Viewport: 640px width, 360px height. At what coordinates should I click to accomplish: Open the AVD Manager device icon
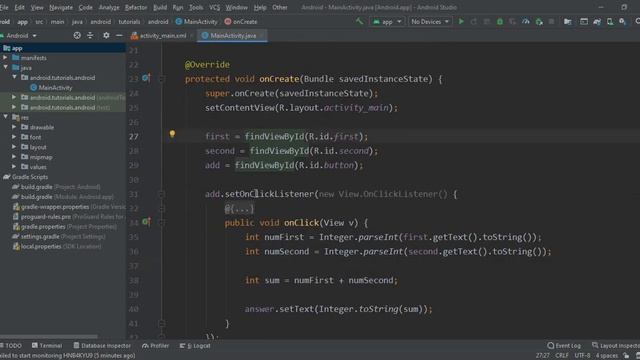[x=610, y=22]
